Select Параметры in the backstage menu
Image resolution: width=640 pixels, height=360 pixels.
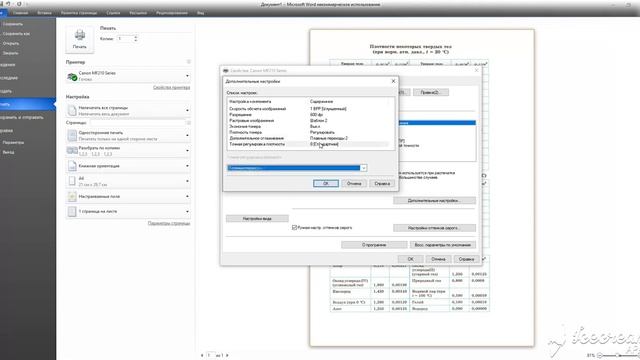(13, 142)
